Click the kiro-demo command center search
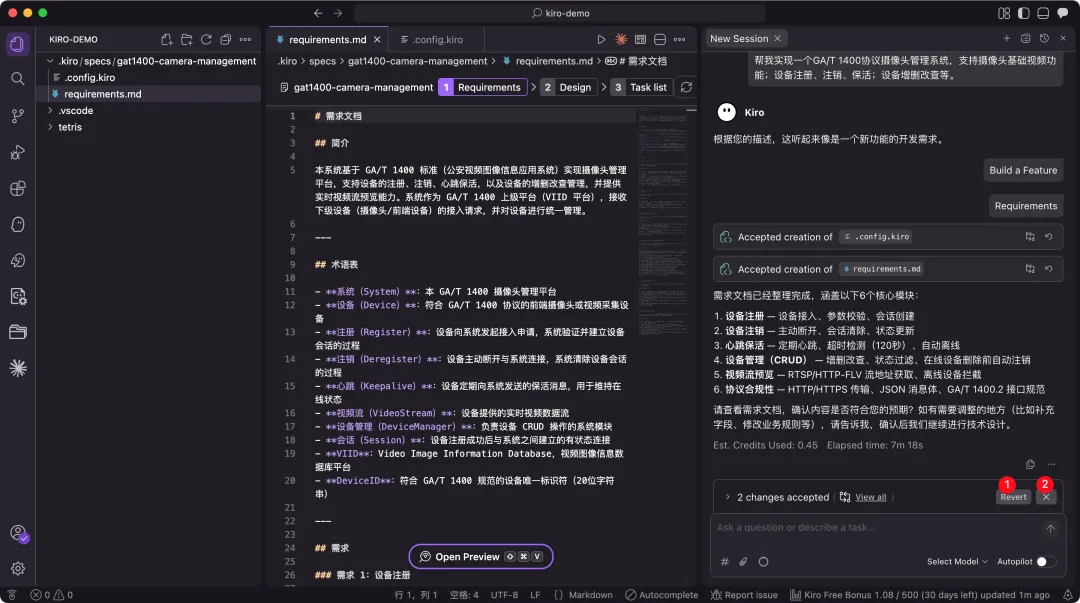Image resolution: width=1080 pixels, height=603 pixels. pyautogui.click(x=559, y=13)
